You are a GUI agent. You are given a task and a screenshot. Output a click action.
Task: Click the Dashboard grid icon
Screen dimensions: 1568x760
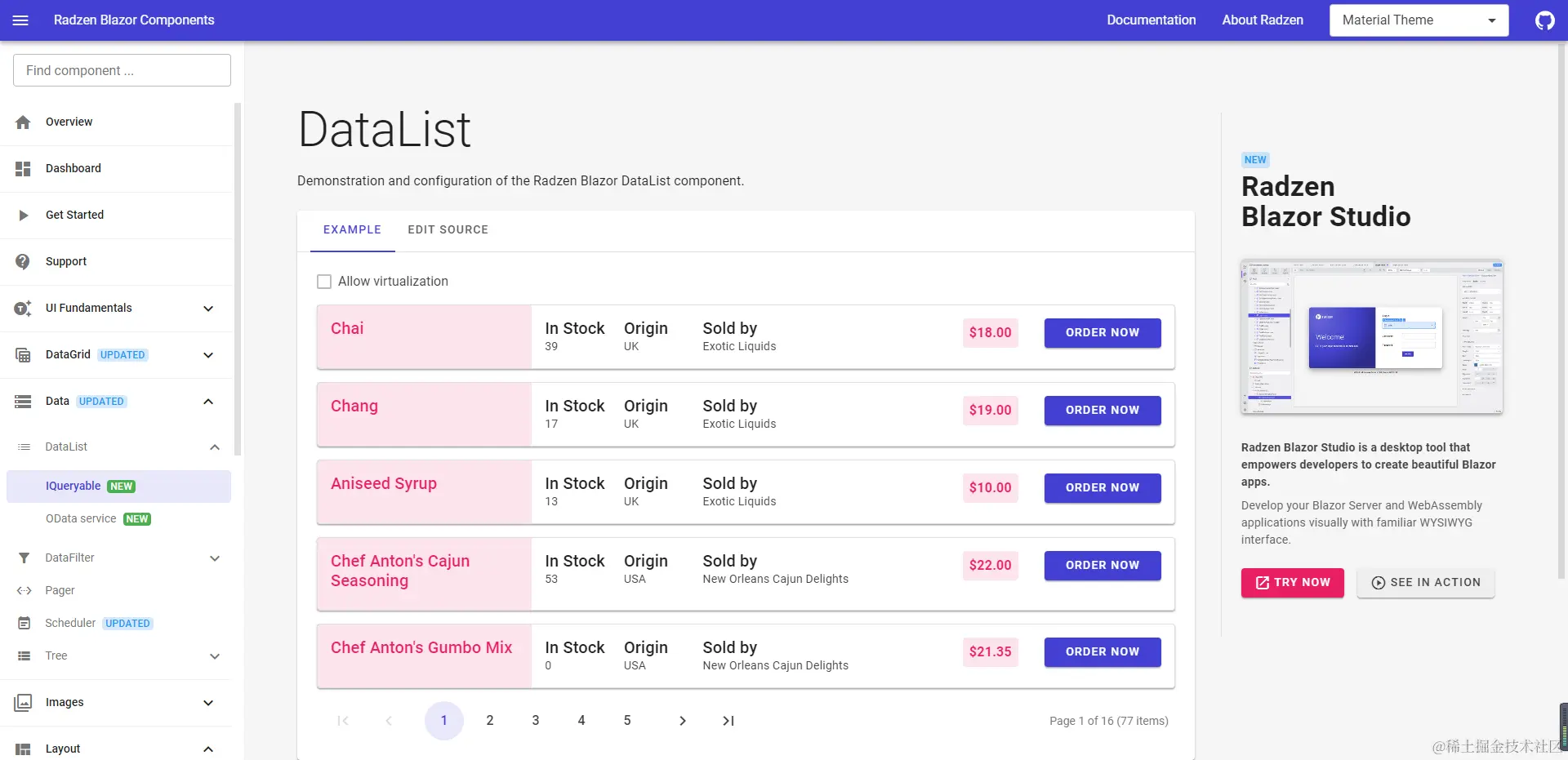pos(23,169)
